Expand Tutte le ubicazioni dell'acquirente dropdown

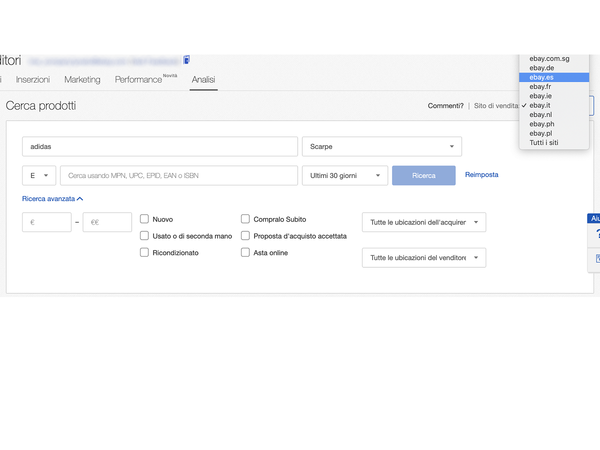pyautogui.click(x=424, y=222)
